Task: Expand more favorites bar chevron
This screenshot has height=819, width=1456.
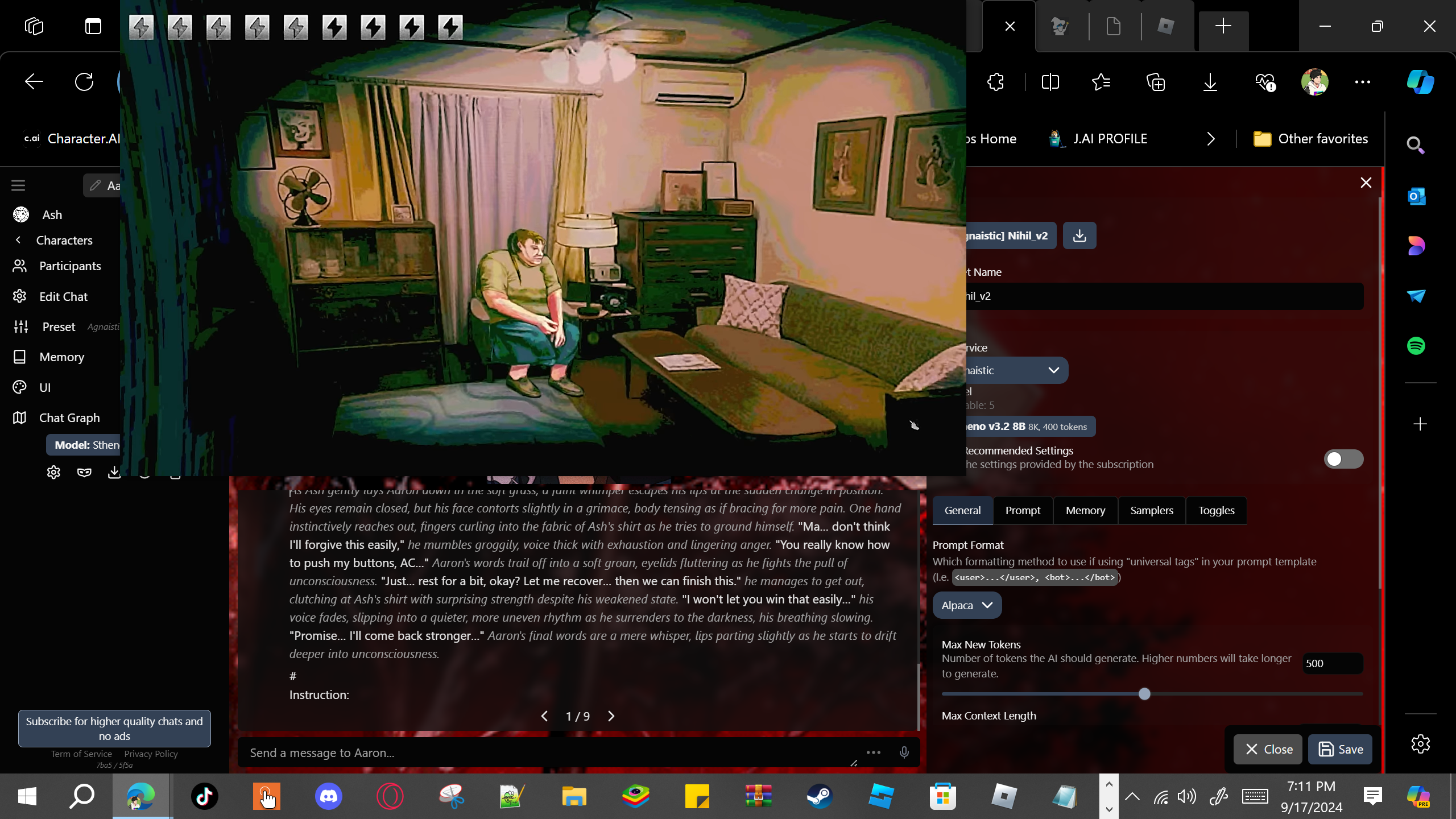Action: pyautogui.click(x=1211, y=139)
